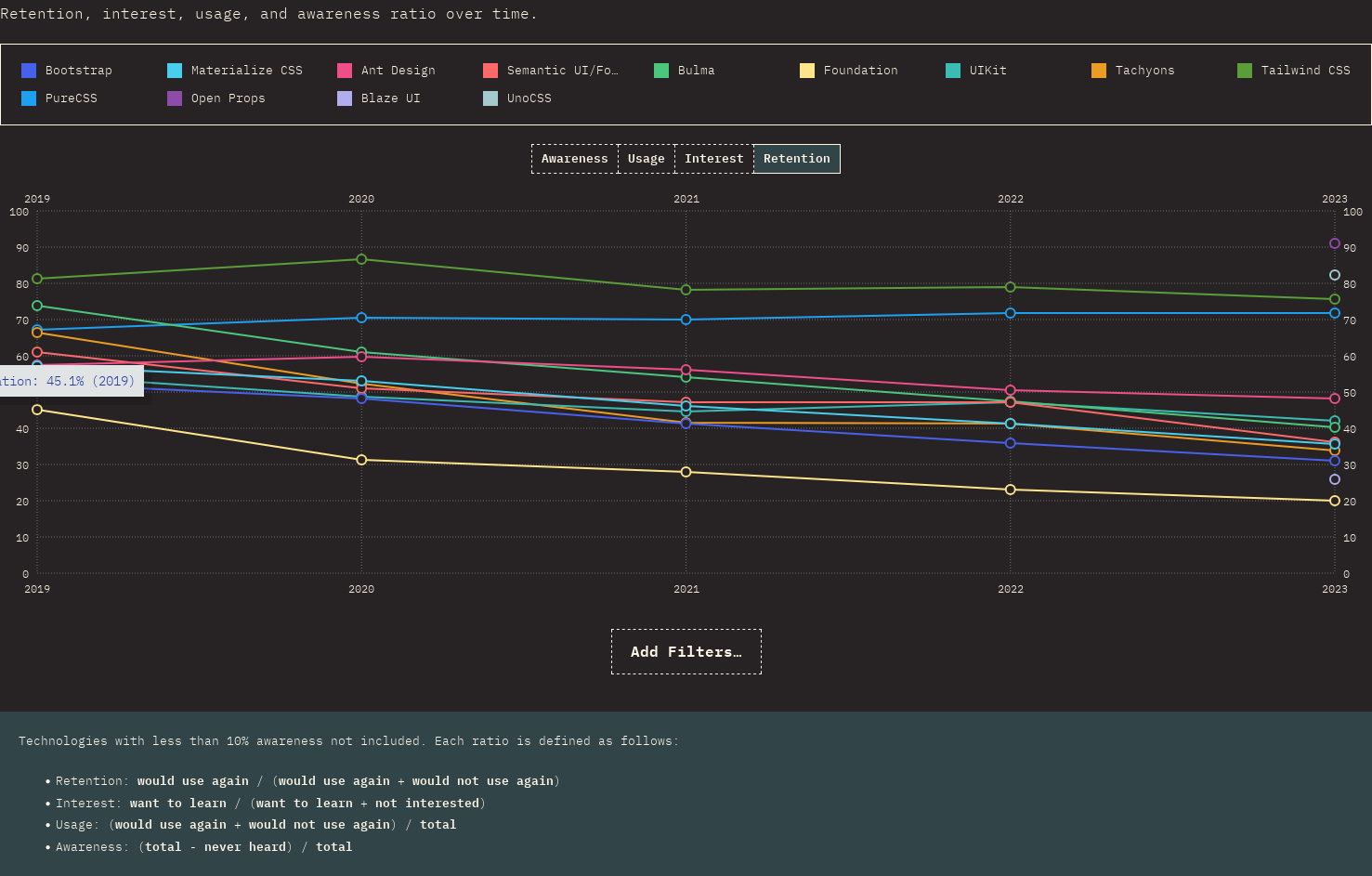
Task: Select the UnoCSS legend label
Action: (529, 98)
